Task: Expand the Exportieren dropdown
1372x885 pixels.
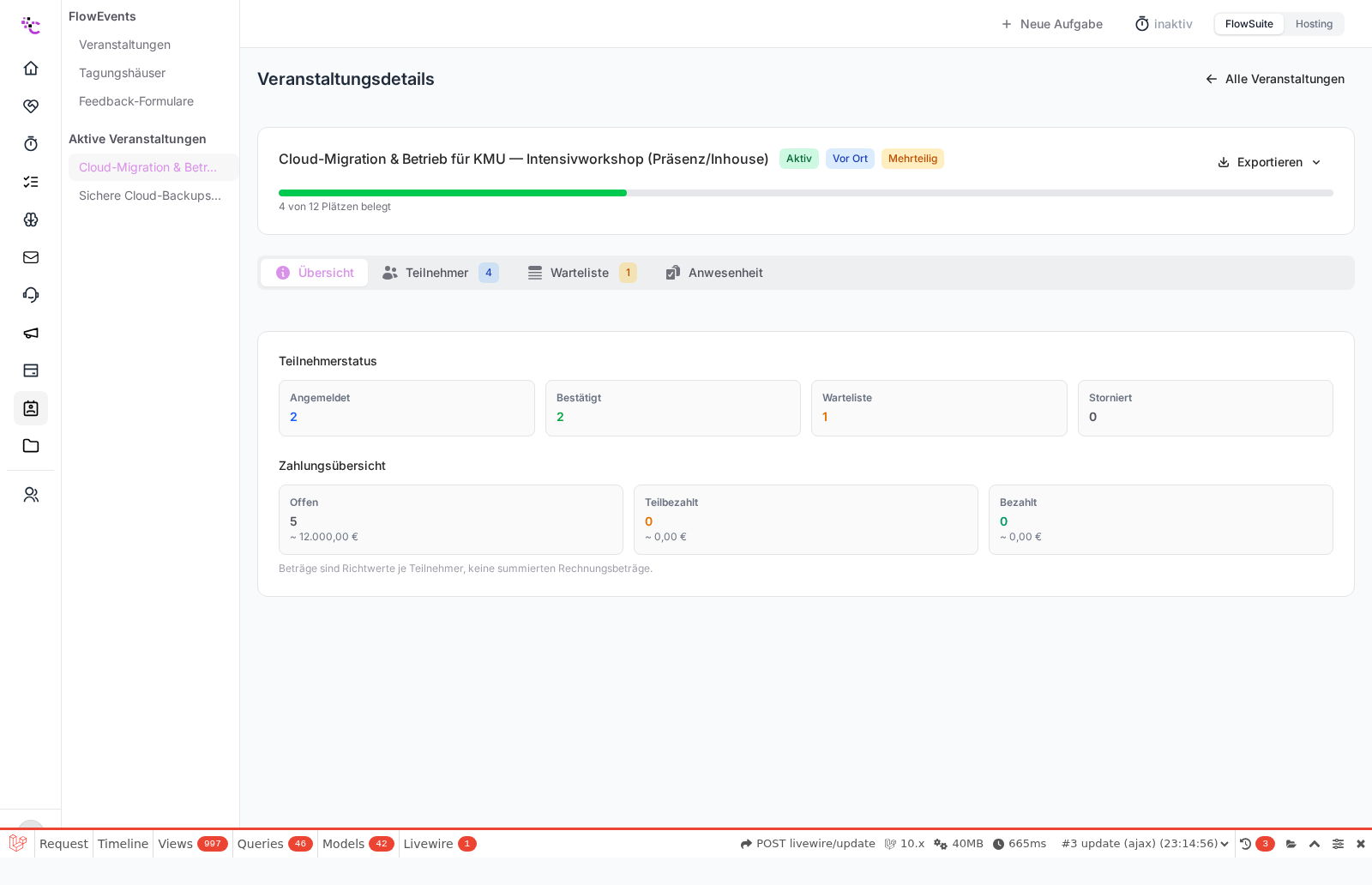Action: click(x=1269, y=162)
